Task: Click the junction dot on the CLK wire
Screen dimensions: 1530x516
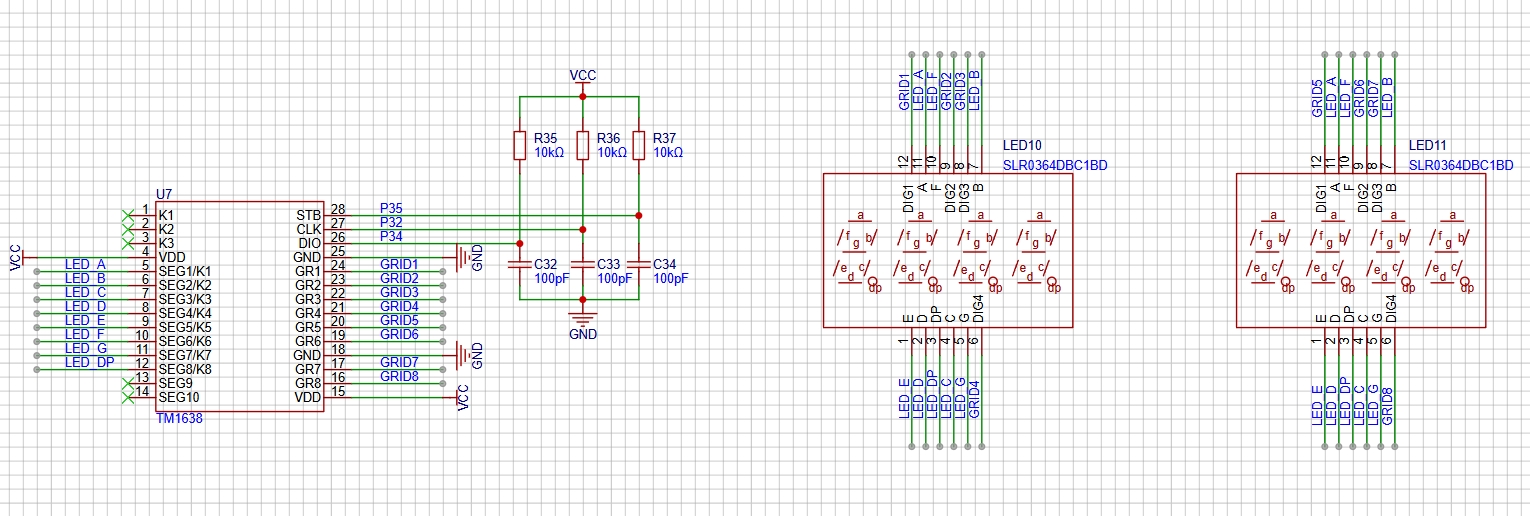Action: coord(582,229)
